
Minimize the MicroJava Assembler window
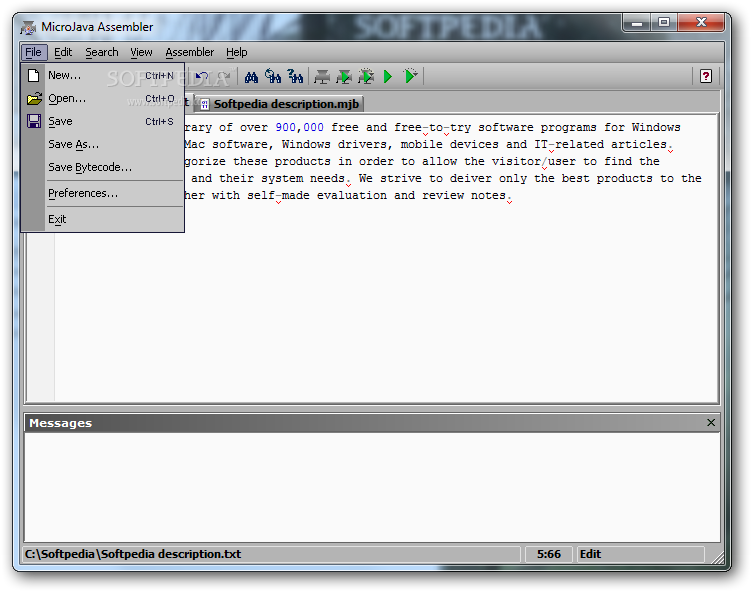(x=637, y=23)
